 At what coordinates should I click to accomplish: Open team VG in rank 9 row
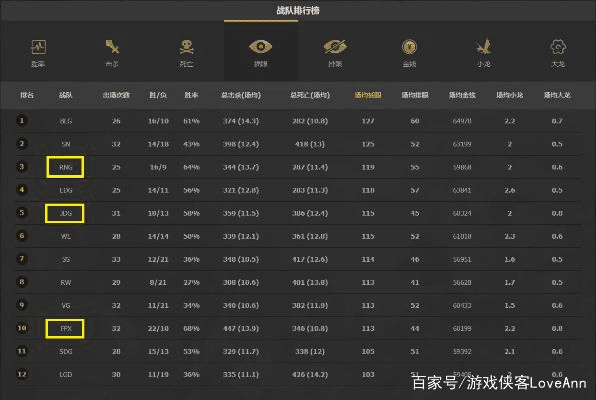[x=66, y=306]
